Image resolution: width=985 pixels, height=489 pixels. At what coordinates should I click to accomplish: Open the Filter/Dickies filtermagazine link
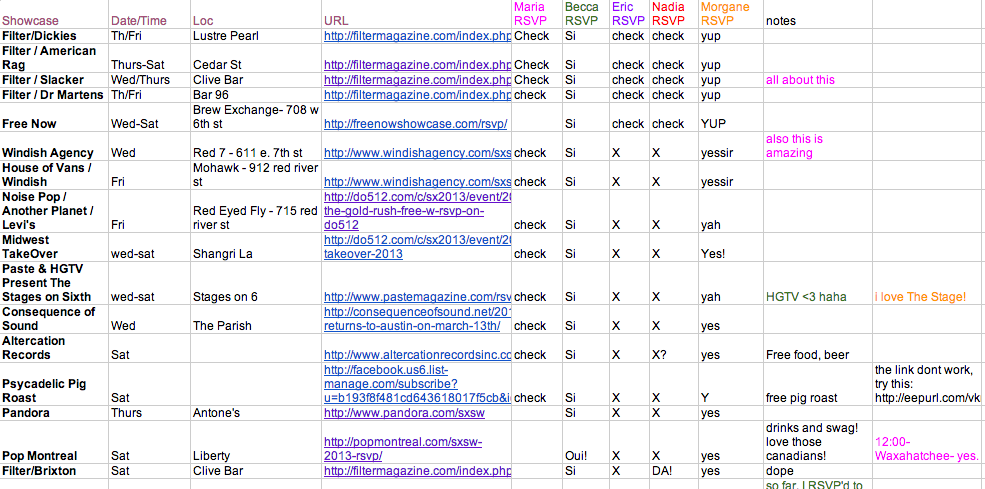click(417, 36)
